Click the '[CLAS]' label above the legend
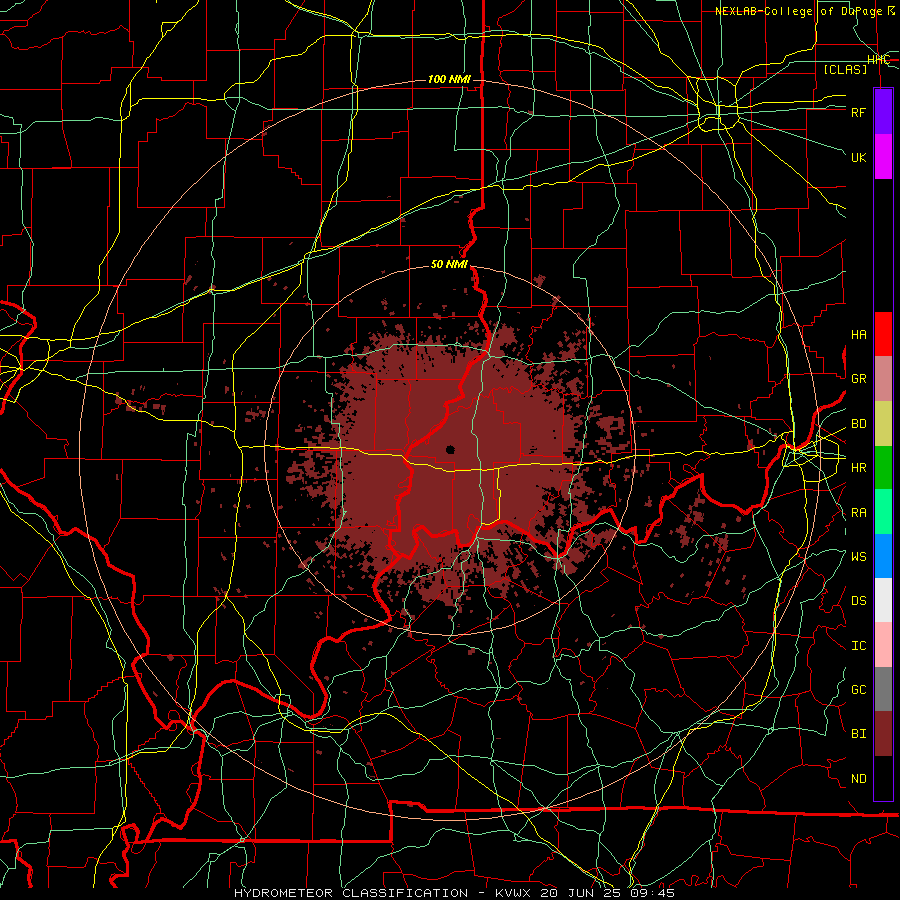Screen dimensions: 900x900 tap(845, 69)
